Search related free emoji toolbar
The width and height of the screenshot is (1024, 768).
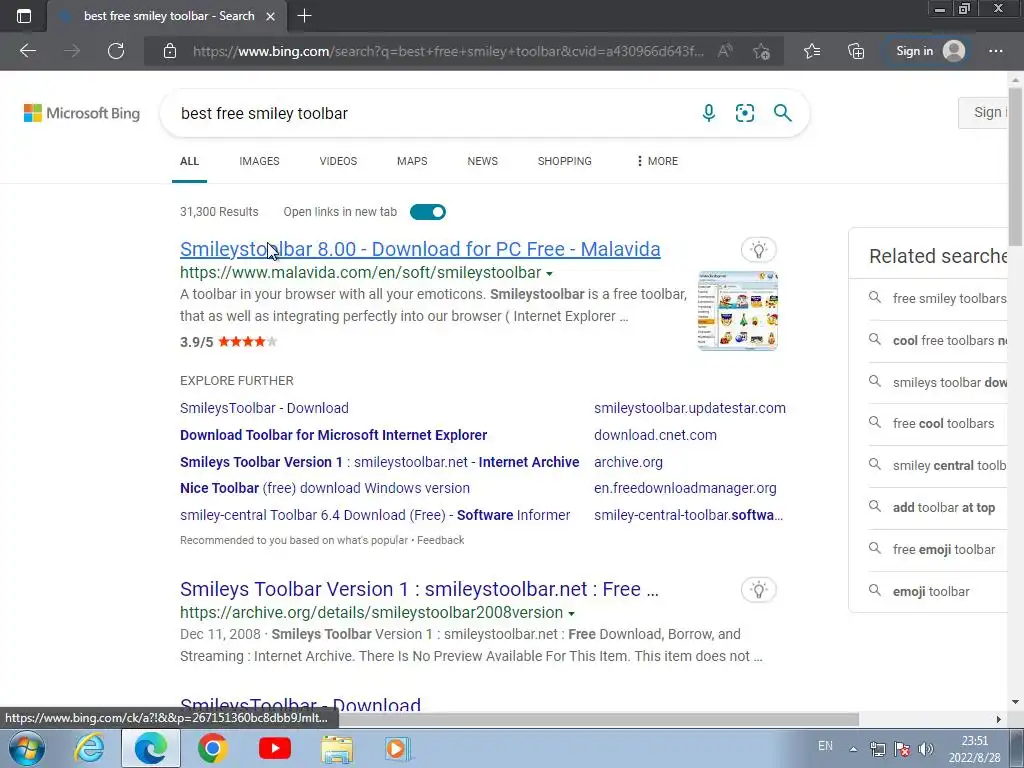point(938,549)
